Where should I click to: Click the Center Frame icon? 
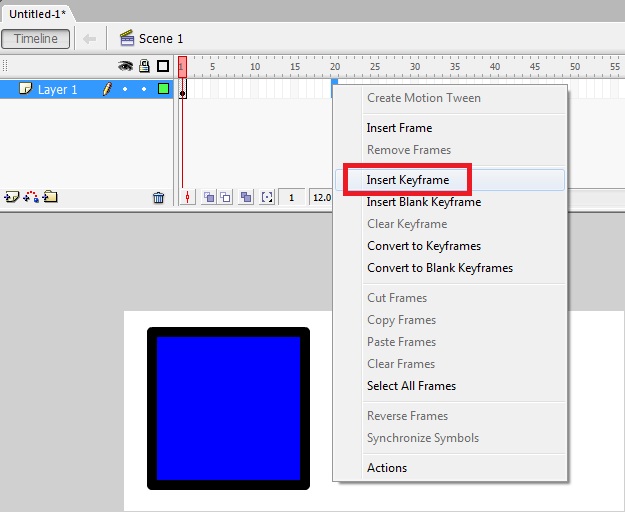pos(187,197)
